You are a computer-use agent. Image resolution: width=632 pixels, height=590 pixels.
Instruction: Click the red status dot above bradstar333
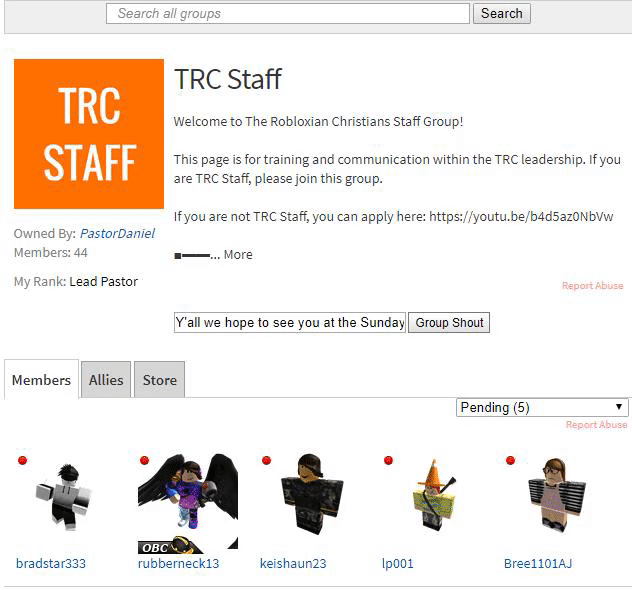23,460
